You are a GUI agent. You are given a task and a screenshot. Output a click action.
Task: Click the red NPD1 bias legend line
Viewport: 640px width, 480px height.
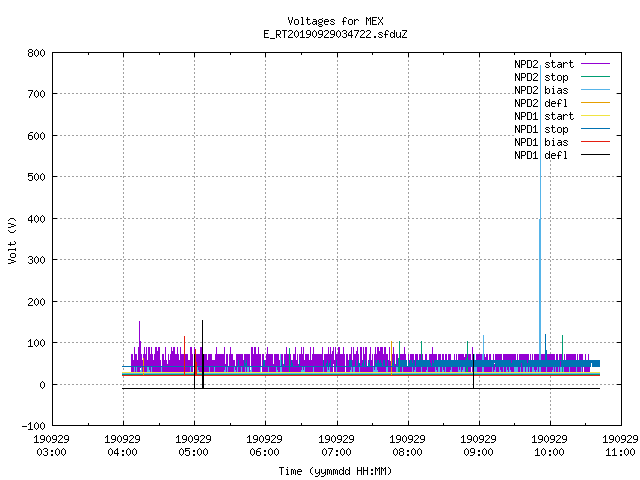(595, 142)
